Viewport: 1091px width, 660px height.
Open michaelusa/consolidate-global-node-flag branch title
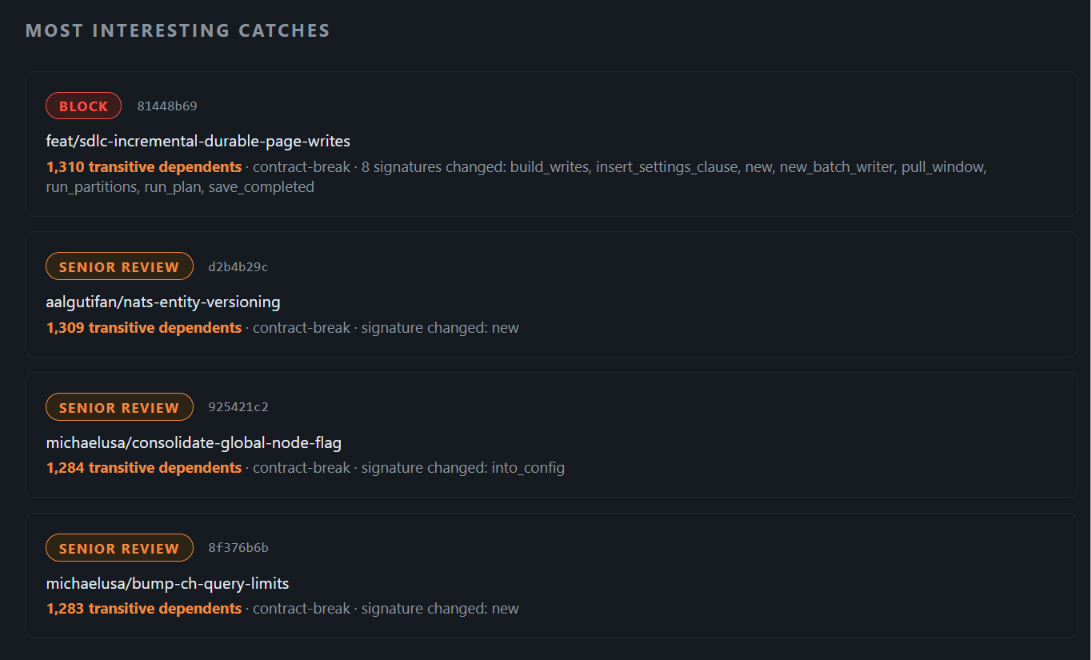coord(193,442)
